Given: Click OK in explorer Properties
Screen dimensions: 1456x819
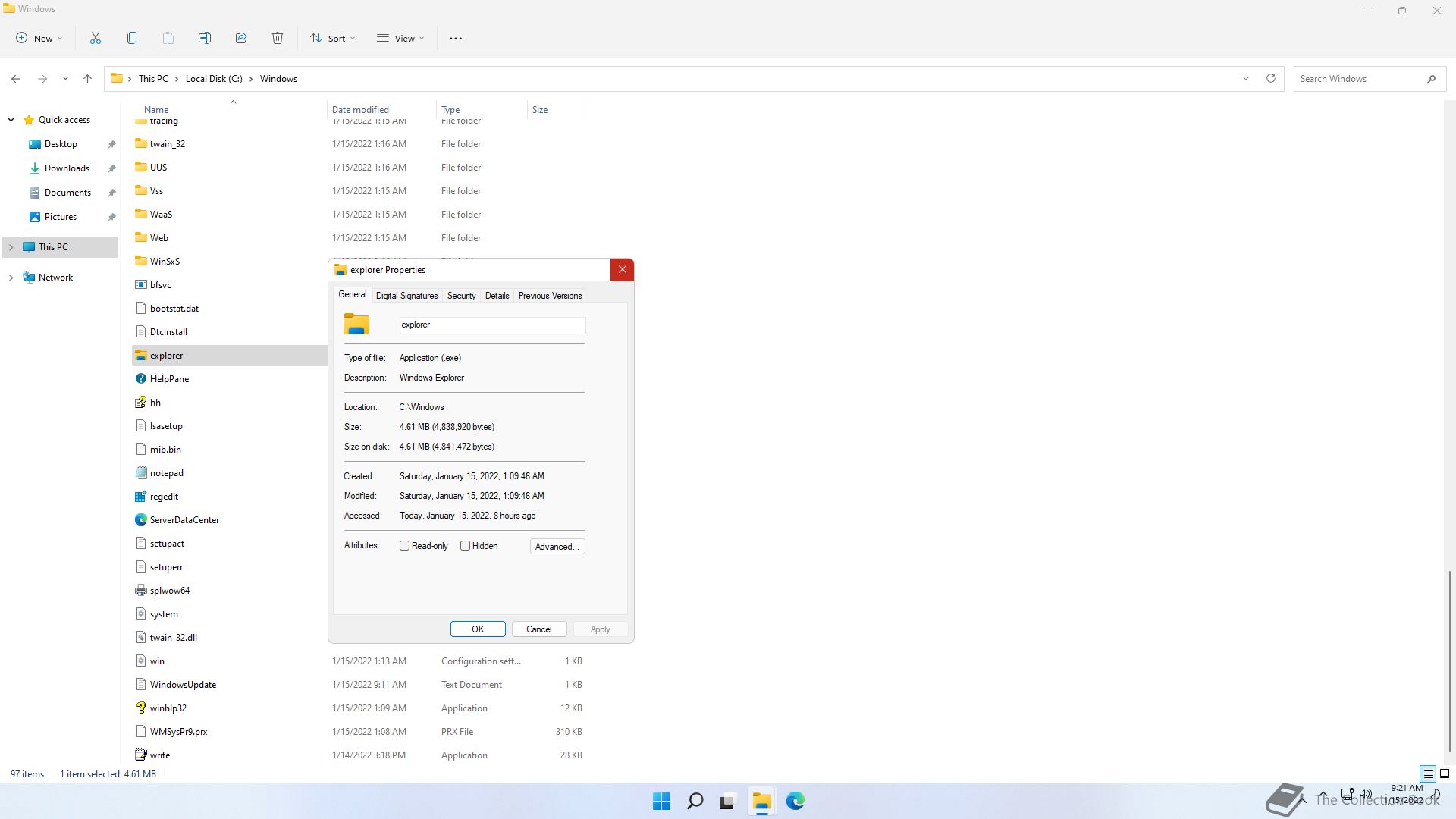Looking at the screenshot, I should (x=478, y=629).
